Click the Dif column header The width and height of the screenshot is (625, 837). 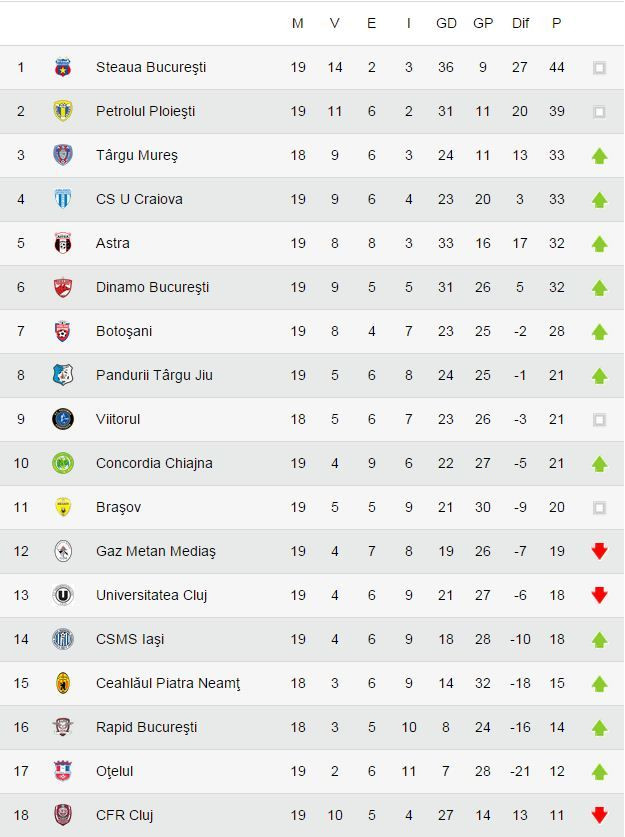(x=520, y=23)
